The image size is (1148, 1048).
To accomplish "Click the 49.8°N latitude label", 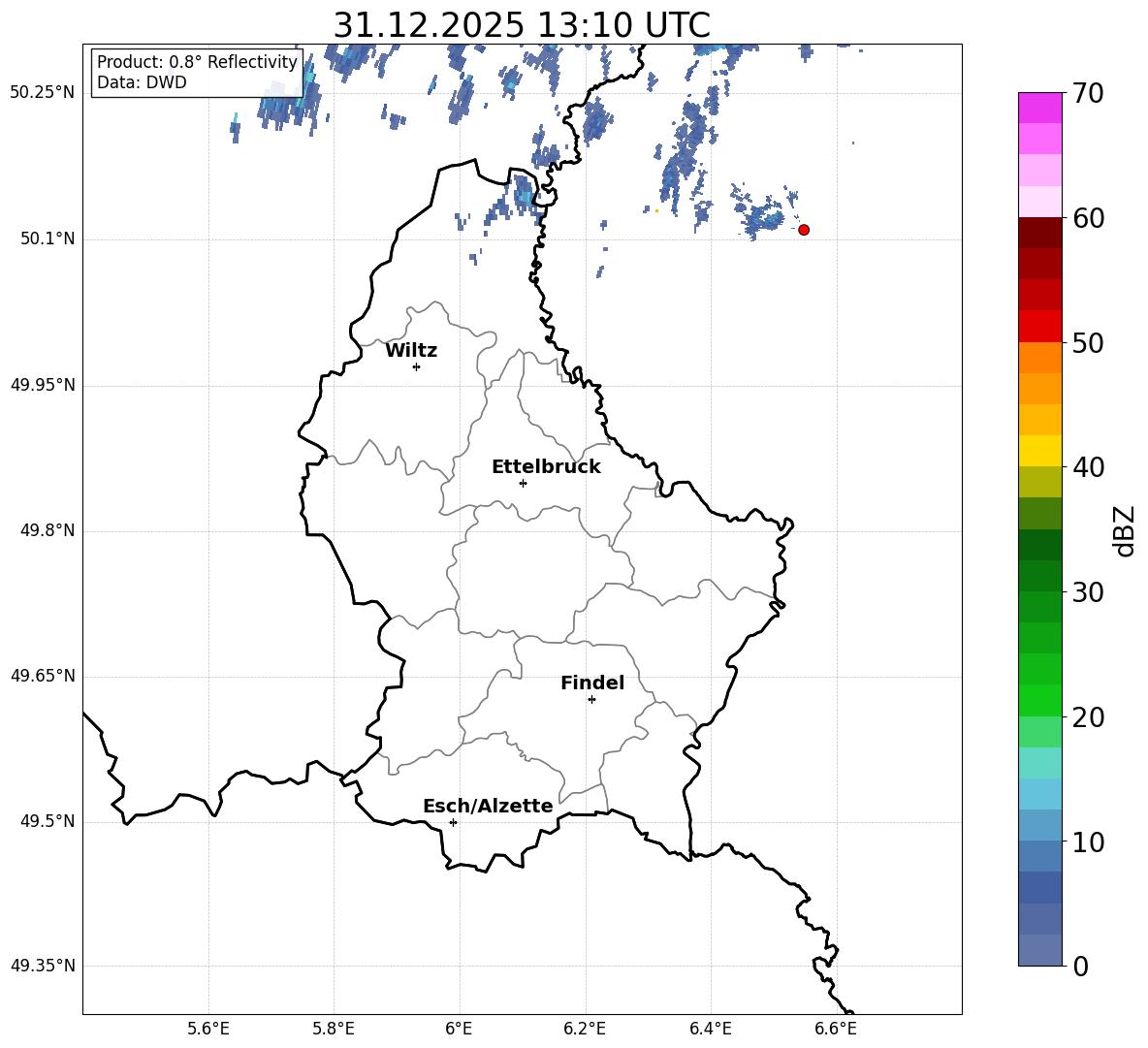I will (48, 530).
